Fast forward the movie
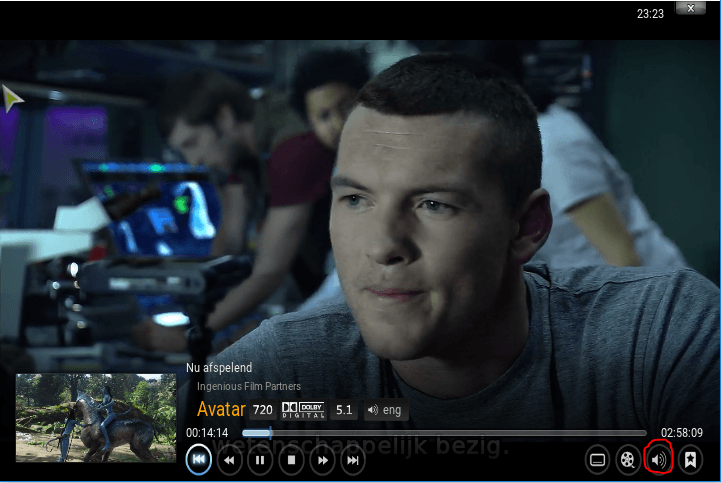This screenshot has height=483, width=721. [x=322, y=460]
